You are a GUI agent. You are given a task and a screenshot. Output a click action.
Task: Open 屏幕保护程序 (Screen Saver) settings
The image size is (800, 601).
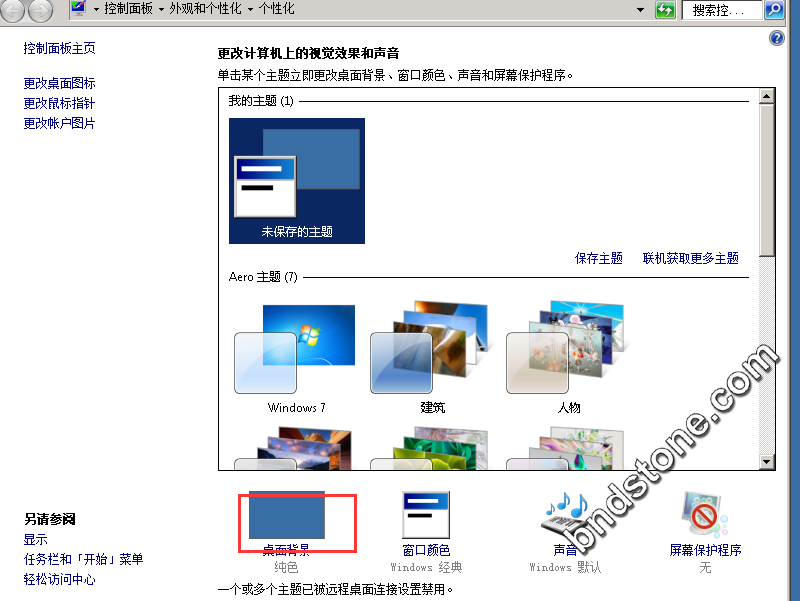point(705,518)
